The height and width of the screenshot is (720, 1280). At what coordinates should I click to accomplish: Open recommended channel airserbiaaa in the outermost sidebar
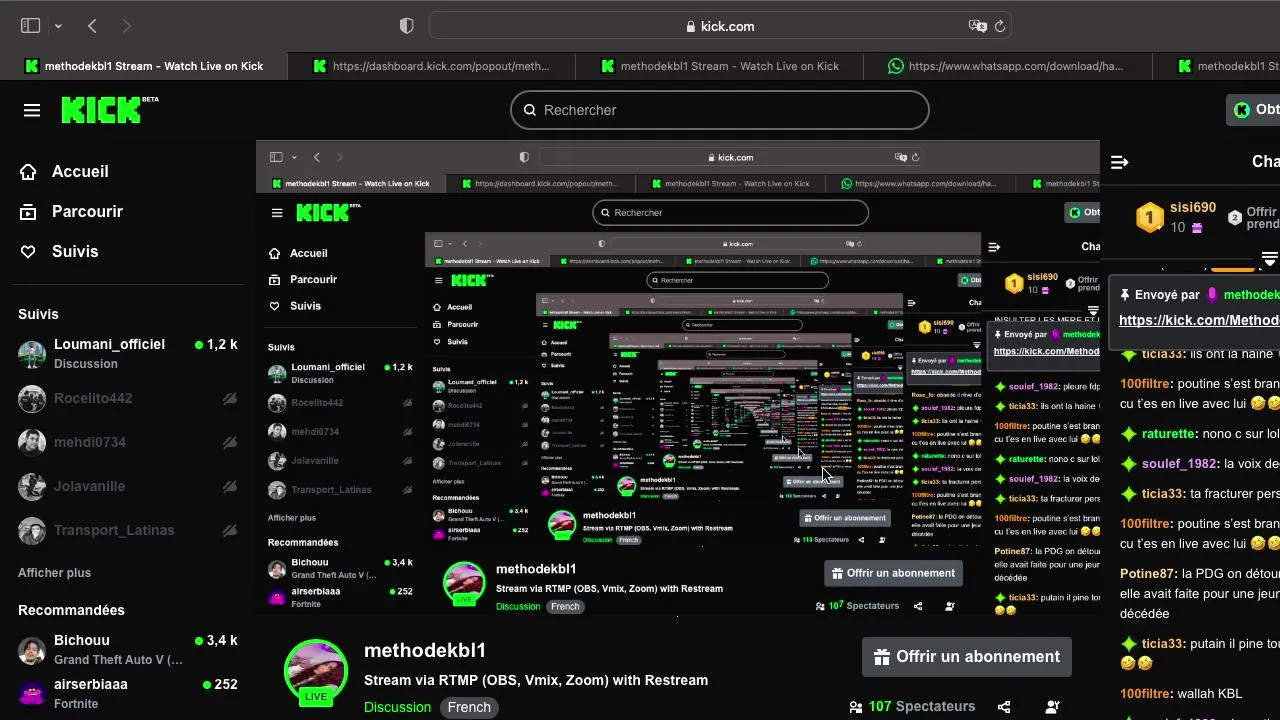coord(128,693)
